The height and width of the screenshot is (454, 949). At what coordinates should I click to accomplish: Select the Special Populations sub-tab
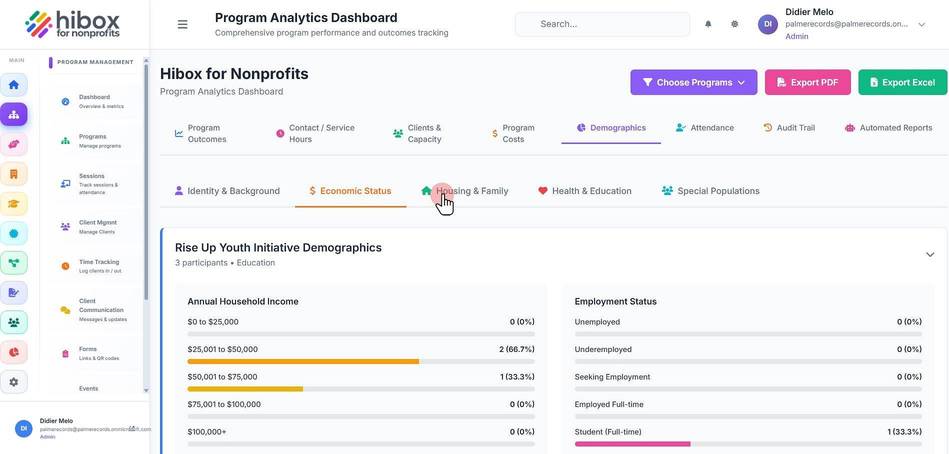(x=711, y=191)
